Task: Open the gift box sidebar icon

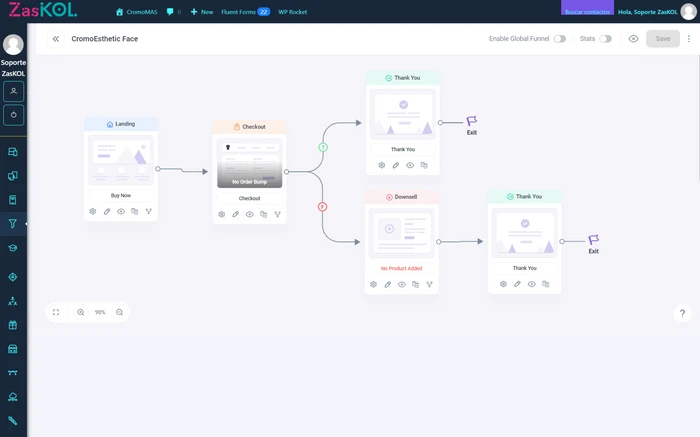Action: pos(12,325)
